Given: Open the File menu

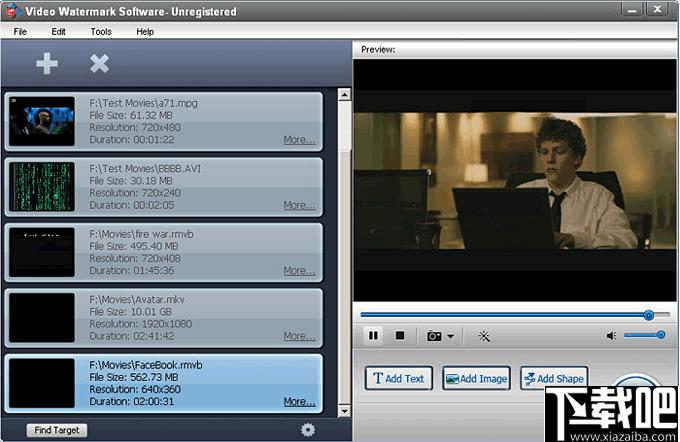Looking at the screenshot, I should click(x=20, y=32).
